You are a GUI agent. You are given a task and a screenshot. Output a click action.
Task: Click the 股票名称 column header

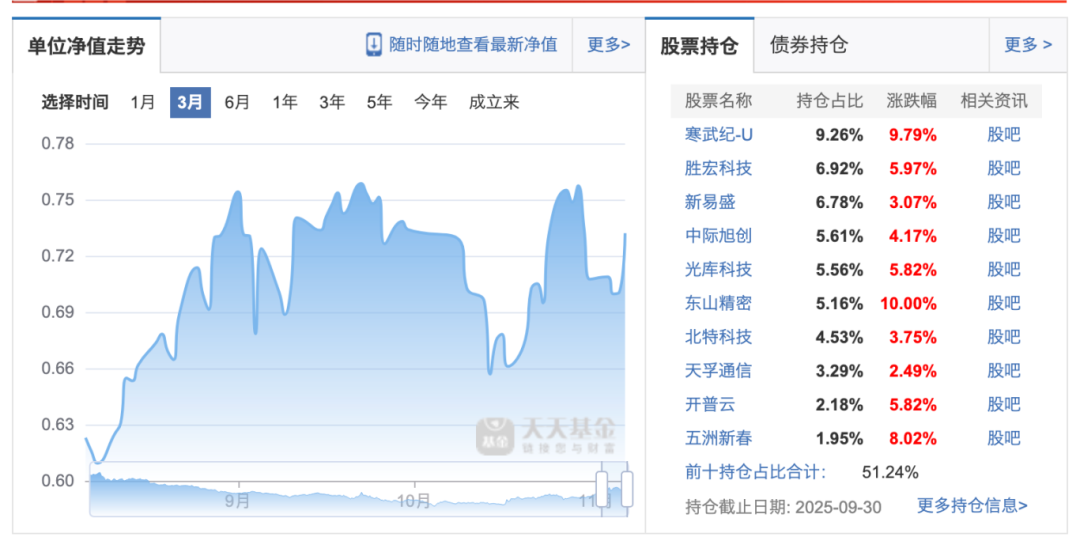(718, 101)
